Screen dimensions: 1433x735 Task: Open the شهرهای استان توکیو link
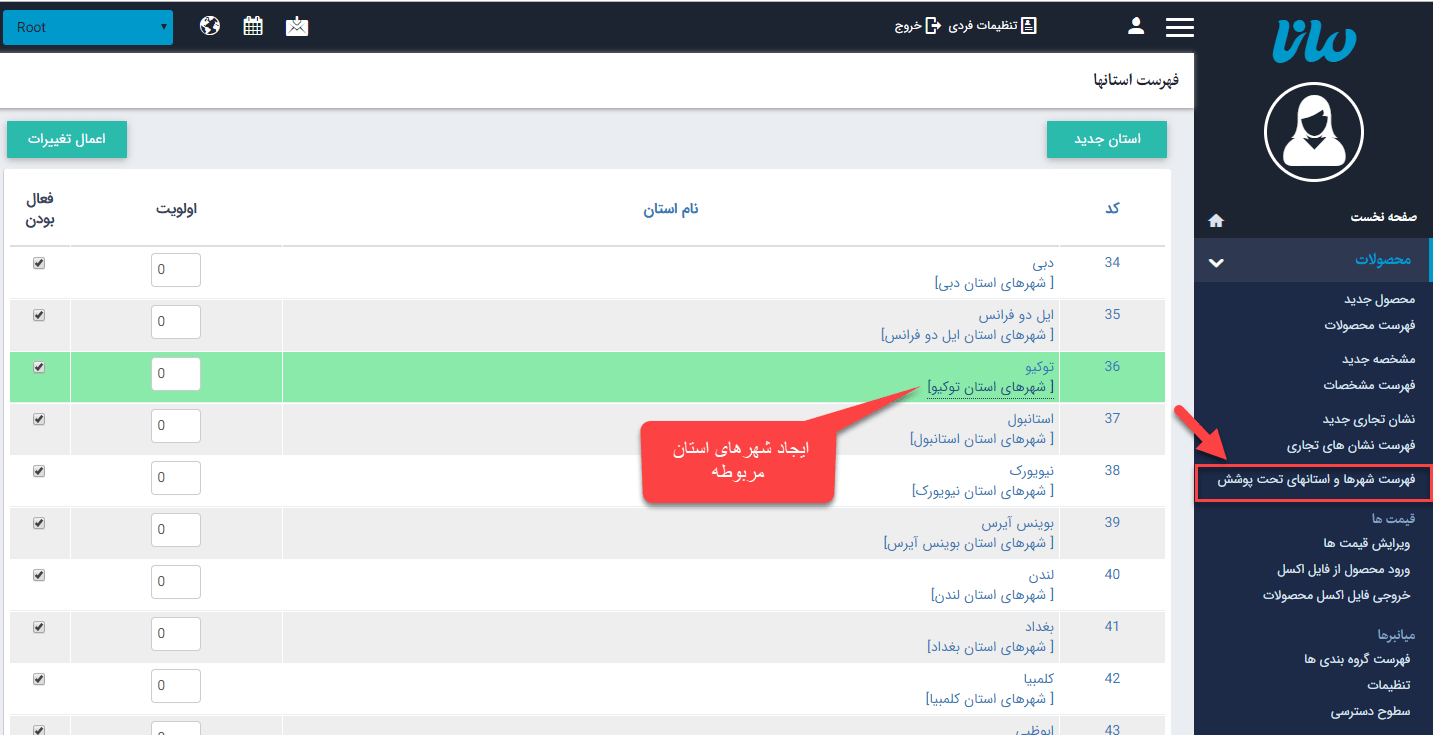coord(988,386)
